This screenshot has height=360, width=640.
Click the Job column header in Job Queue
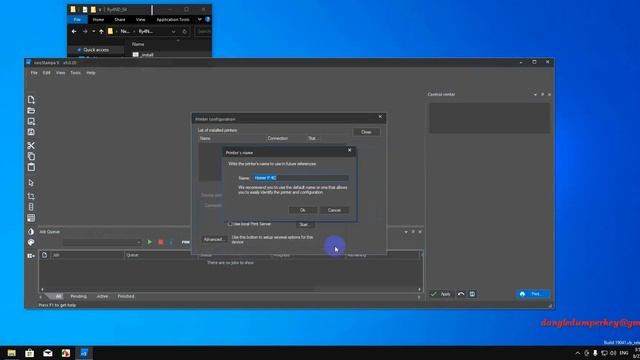click(x=87, y=255)
